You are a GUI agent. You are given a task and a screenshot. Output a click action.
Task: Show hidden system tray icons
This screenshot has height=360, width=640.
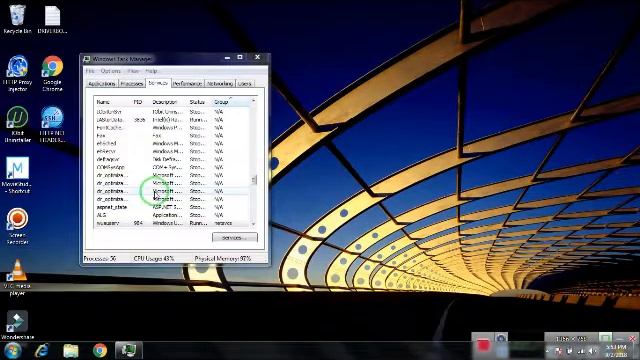[548, 351]
